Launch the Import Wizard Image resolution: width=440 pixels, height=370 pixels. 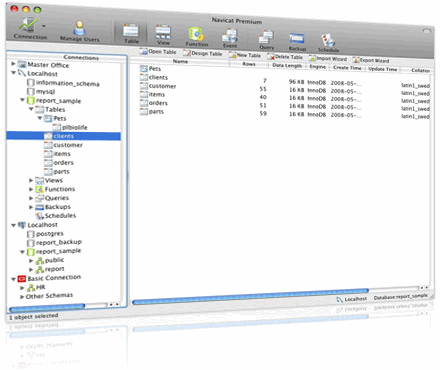click(328, 59)
